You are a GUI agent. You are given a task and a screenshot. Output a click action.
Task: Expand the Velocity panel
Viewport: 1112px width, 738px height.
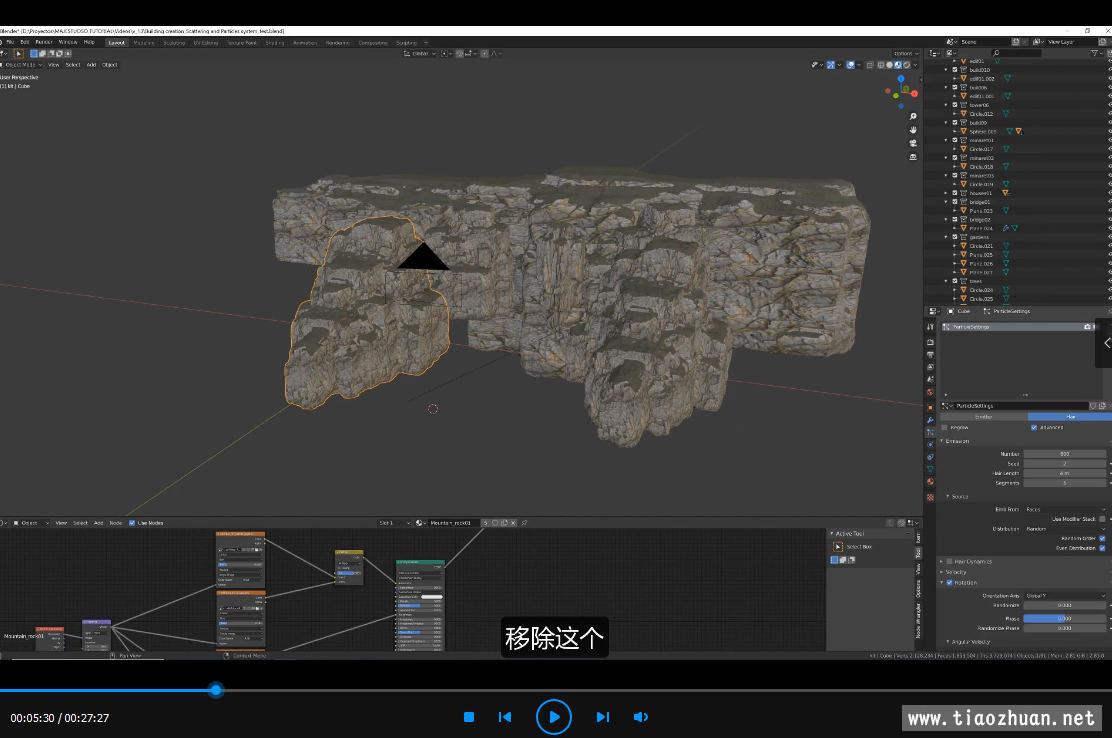pyautogui.click(x=942, y=572)
